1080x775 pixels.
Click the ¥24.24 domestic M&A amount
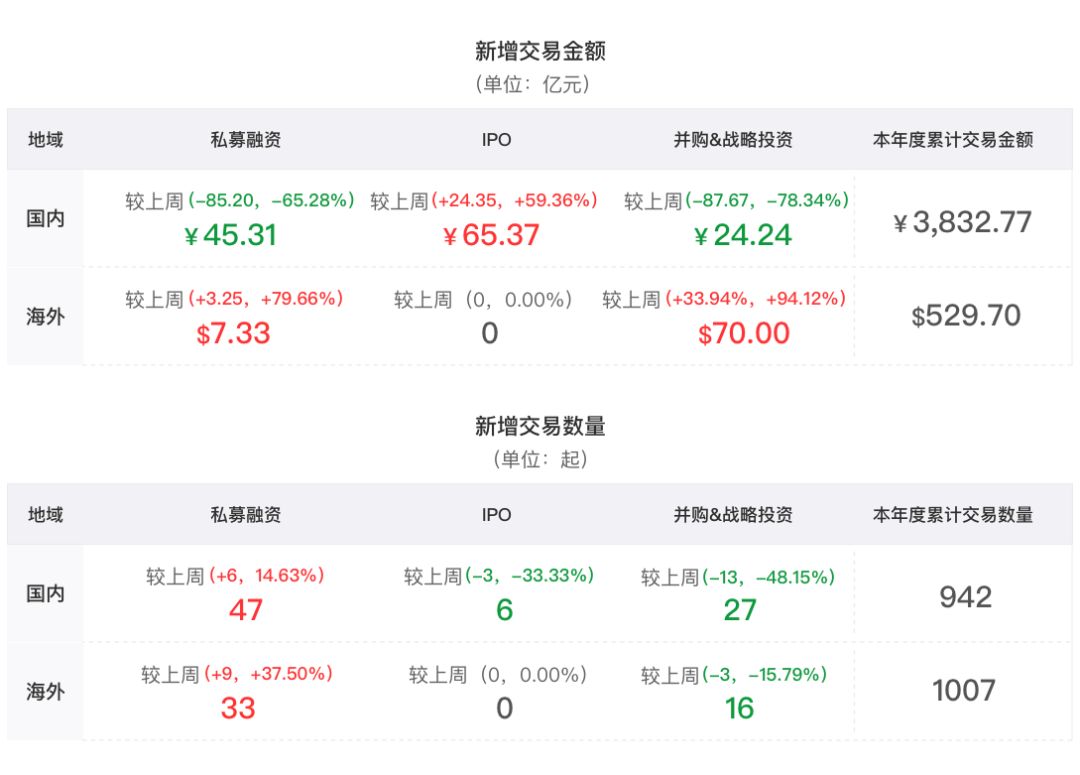(x=743, y=235)
